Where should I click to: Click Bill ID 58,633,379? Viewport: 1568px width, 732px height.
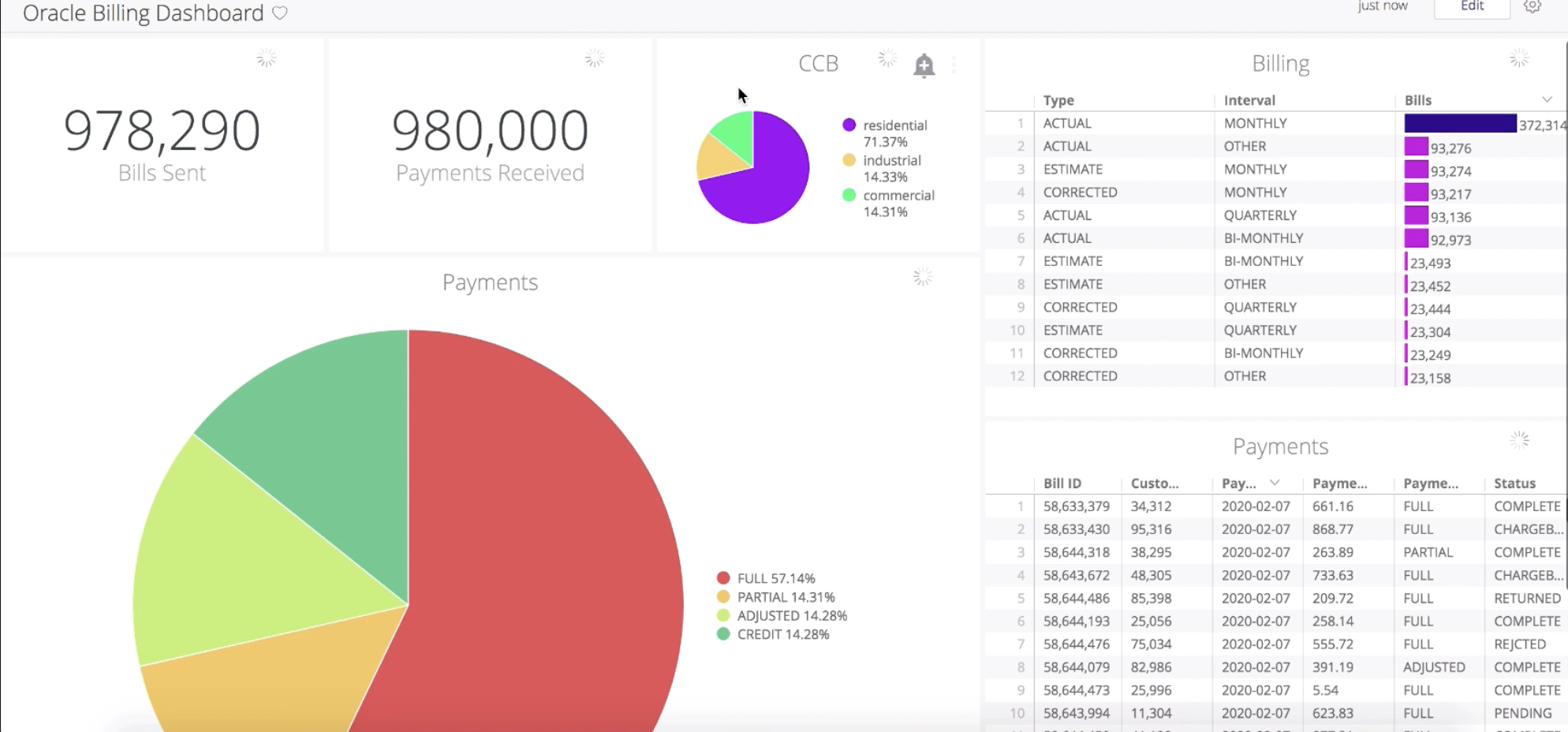pos(1076,506)
